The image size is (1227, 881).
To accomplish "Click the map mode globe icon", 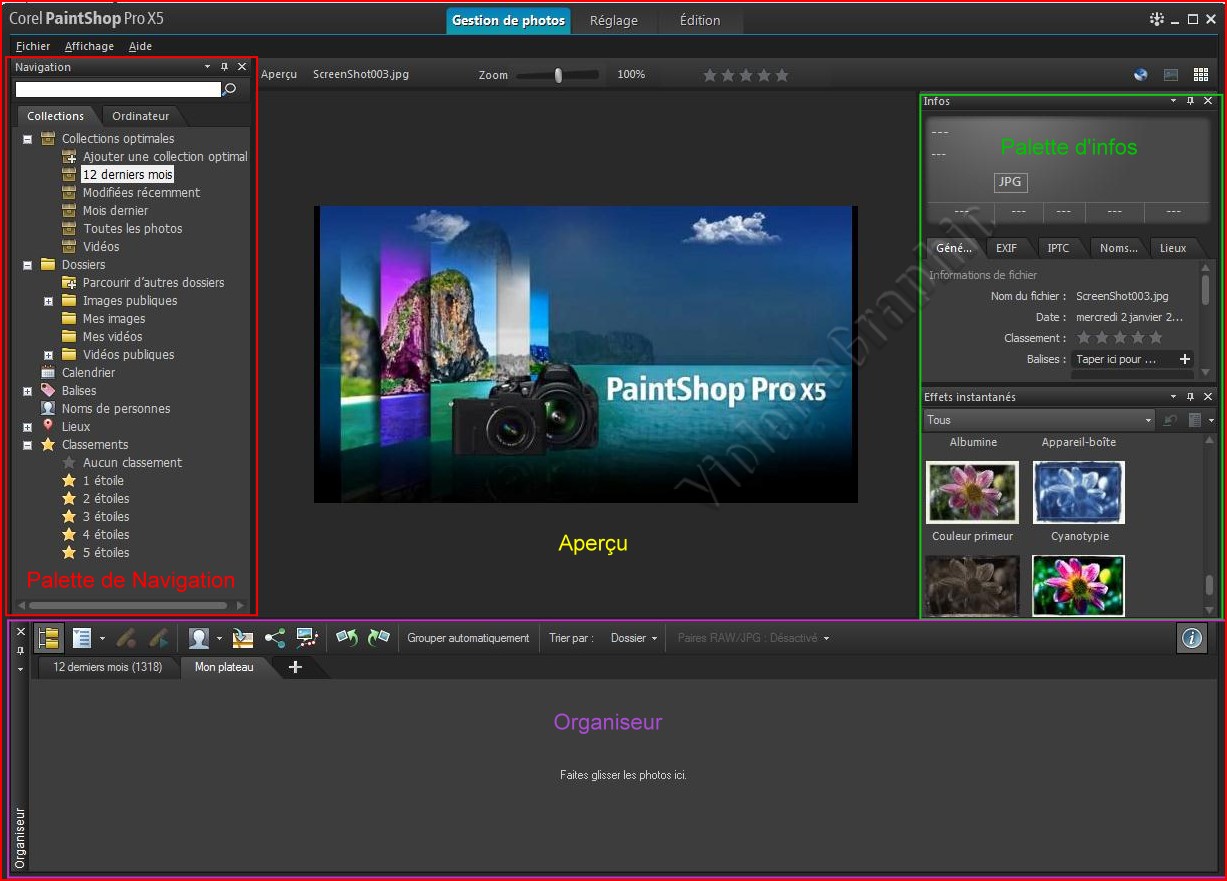I will [x=1141, y=75].
